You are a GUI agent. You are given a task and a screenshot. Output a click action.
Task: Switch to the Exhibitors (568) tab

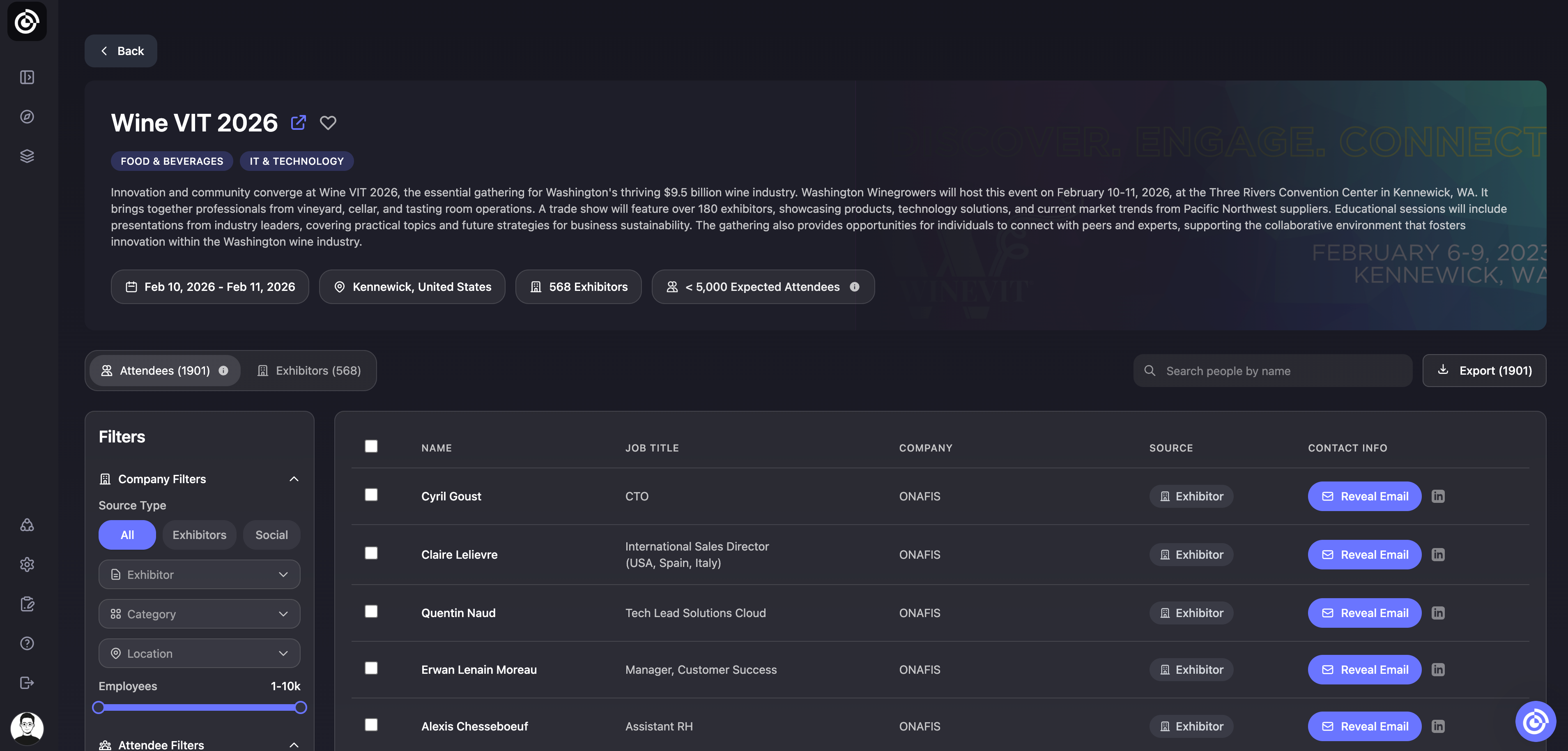point(308,371)
